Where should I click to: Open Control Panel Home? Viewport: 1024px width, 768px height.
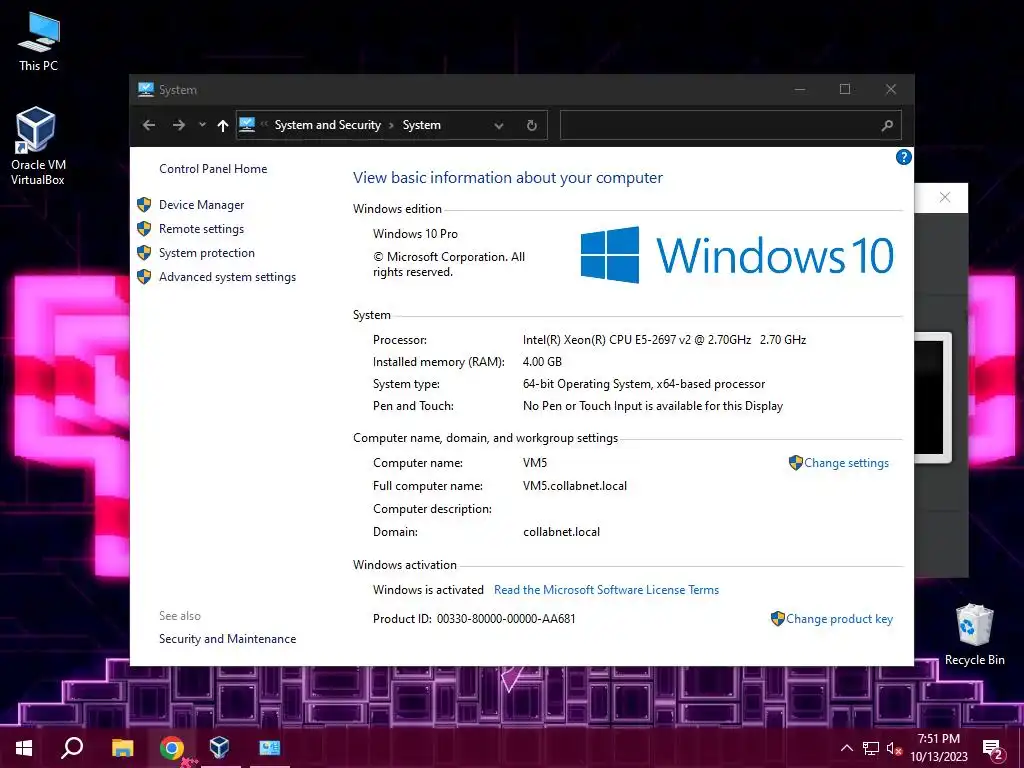click(213, 169)
